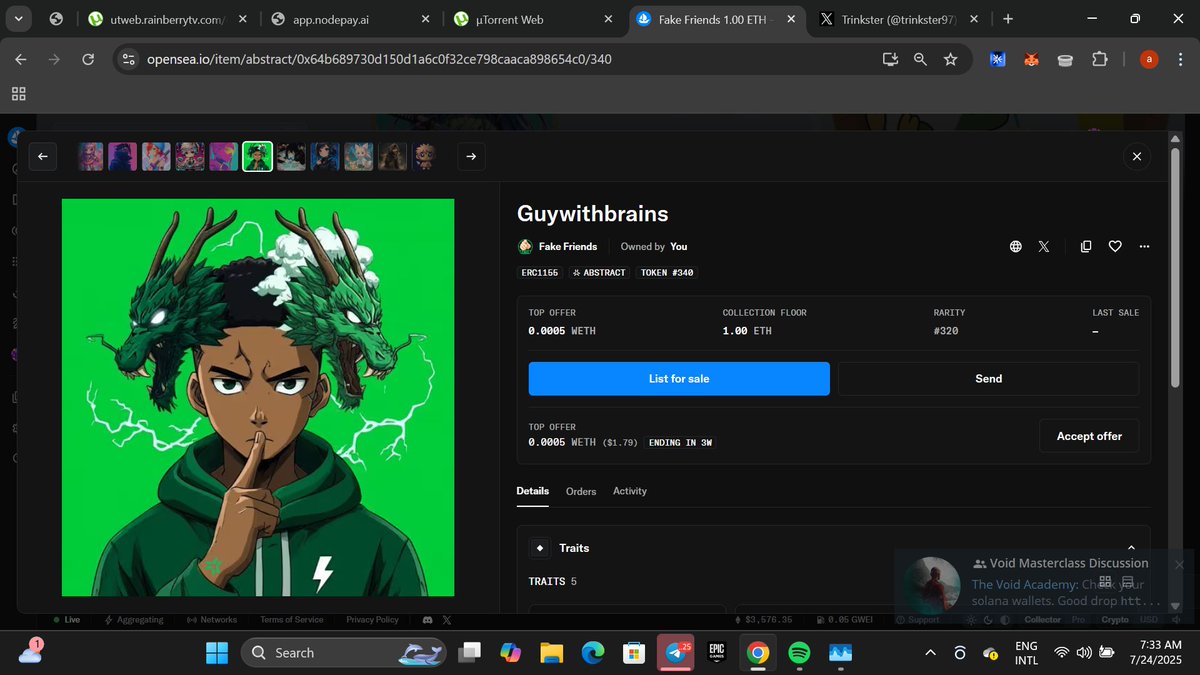Open the Privacy Policy link

372,620
